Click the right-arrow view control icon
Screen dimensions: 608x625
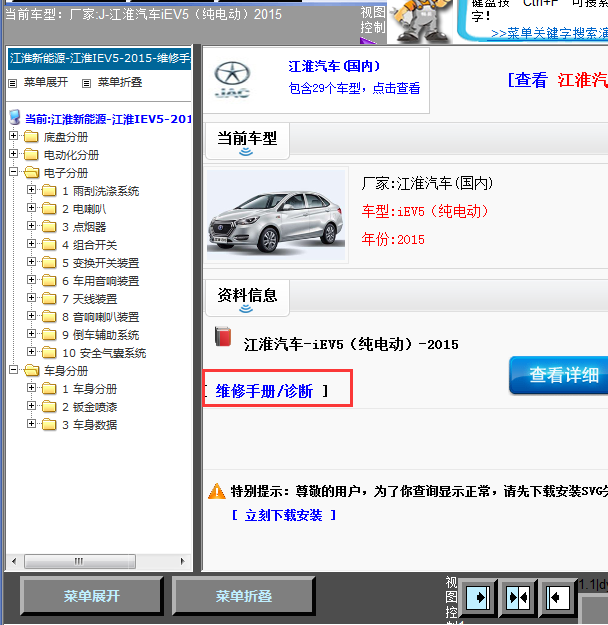478,597
